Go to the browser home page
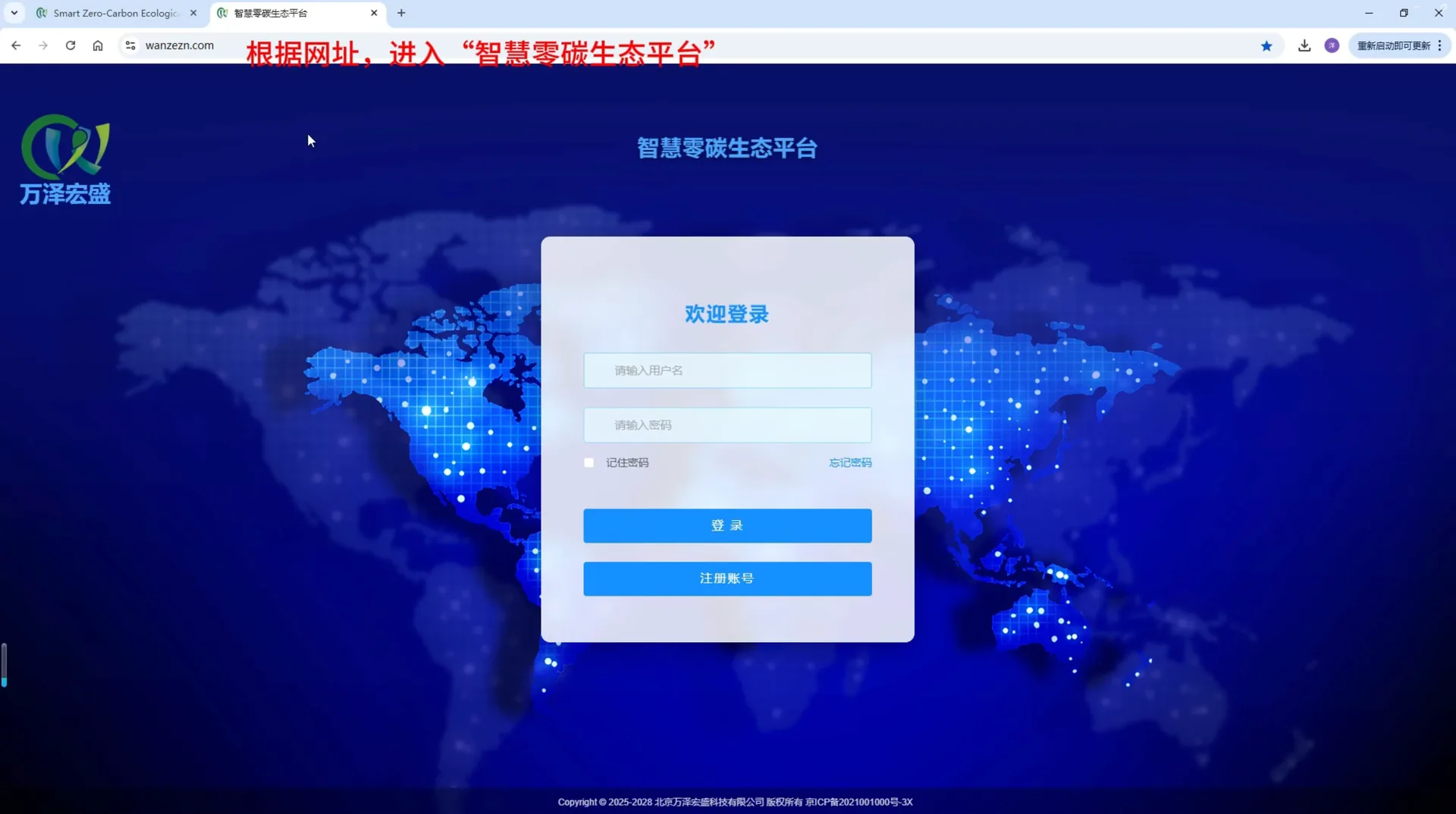Viewport: 1456px width, 814px height. click(98, 45)
